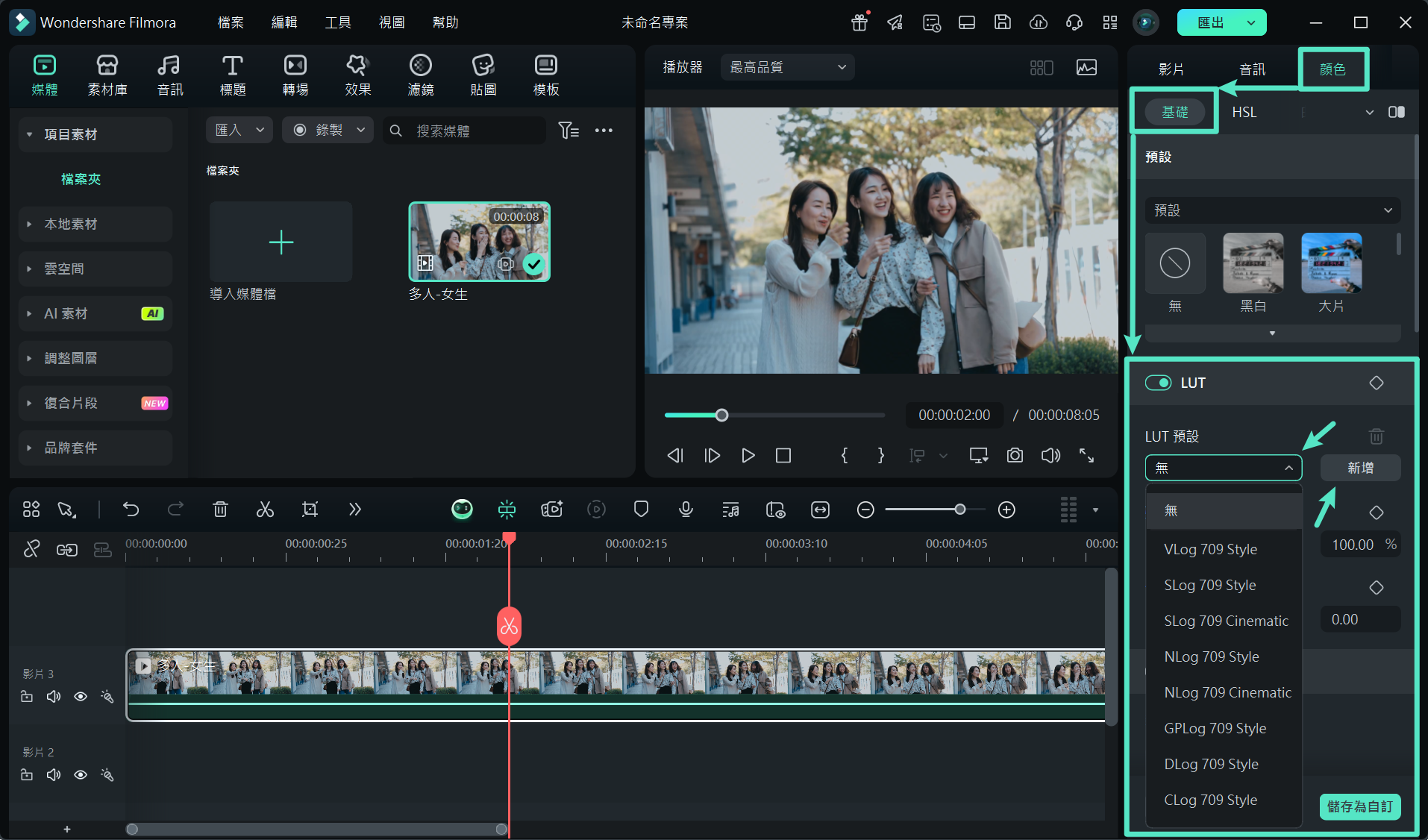Click the 搜索媒體 search field
This screenshot has width=1428, height=840.
point(464,131)
